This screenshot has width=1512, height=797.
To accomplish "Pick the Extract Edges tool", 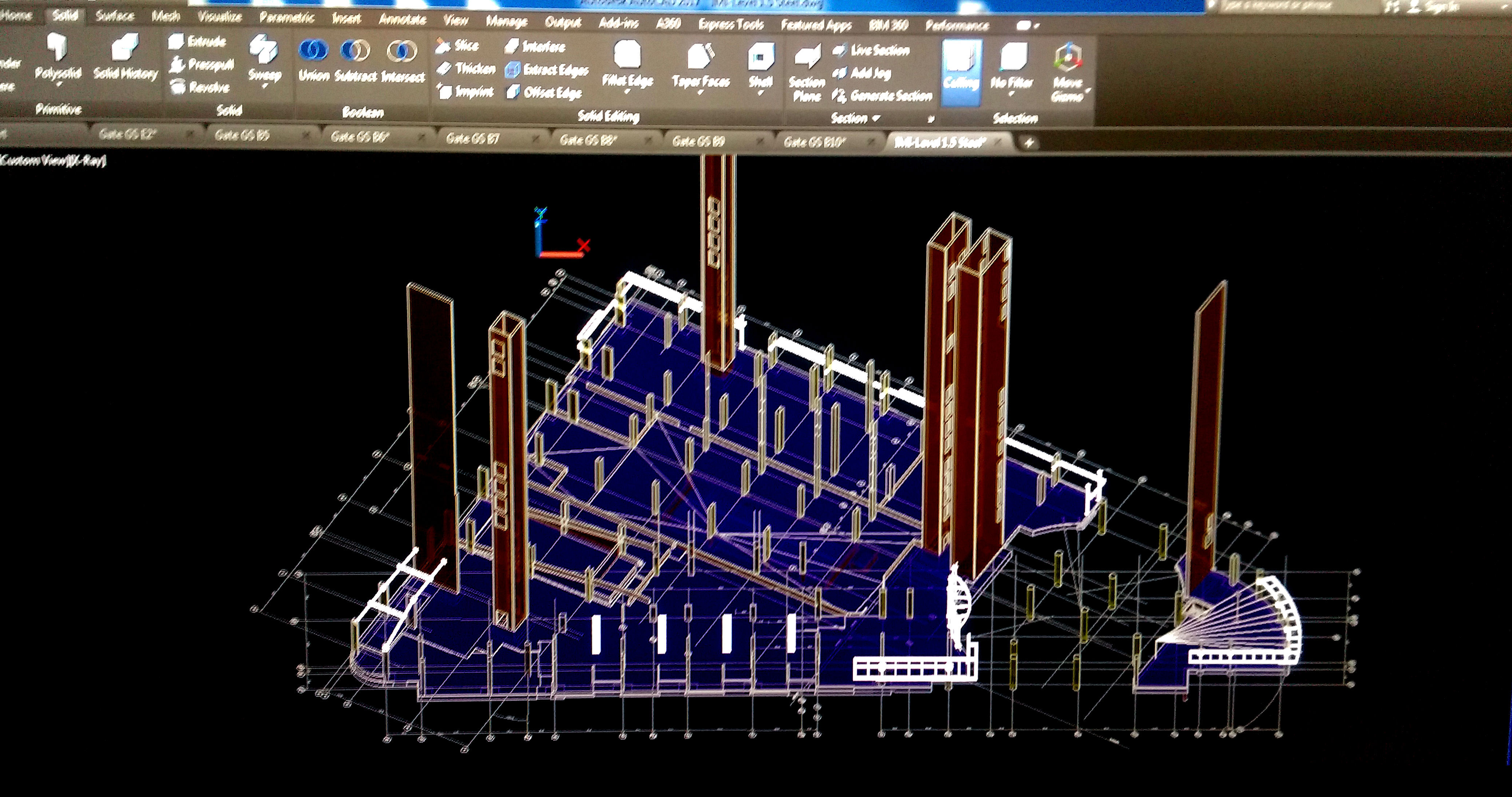I will pyautogui.click(x=546, y=70).
